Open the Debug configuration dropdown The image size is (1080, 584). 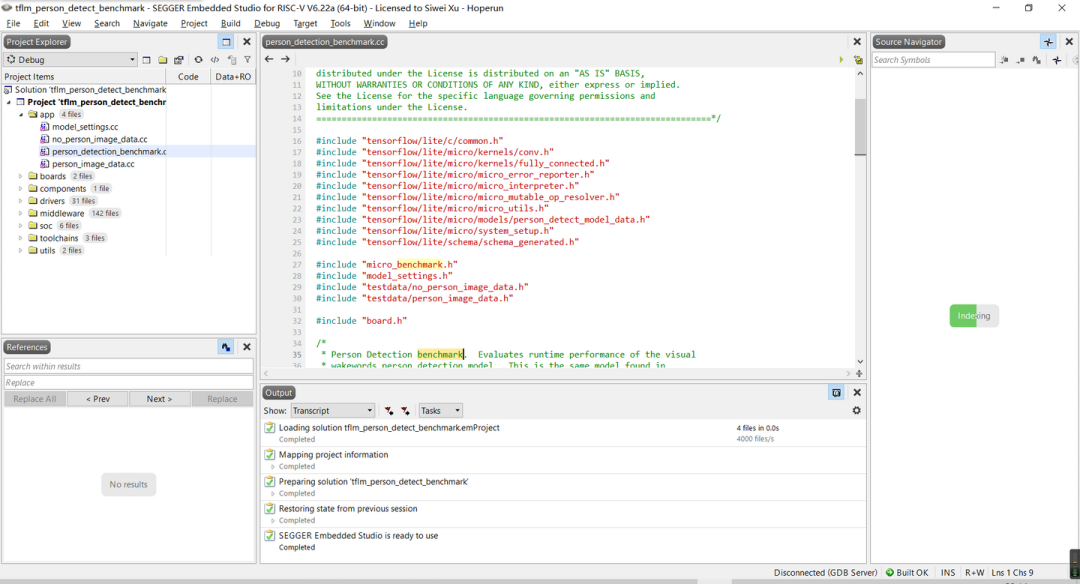coord(70,60)
